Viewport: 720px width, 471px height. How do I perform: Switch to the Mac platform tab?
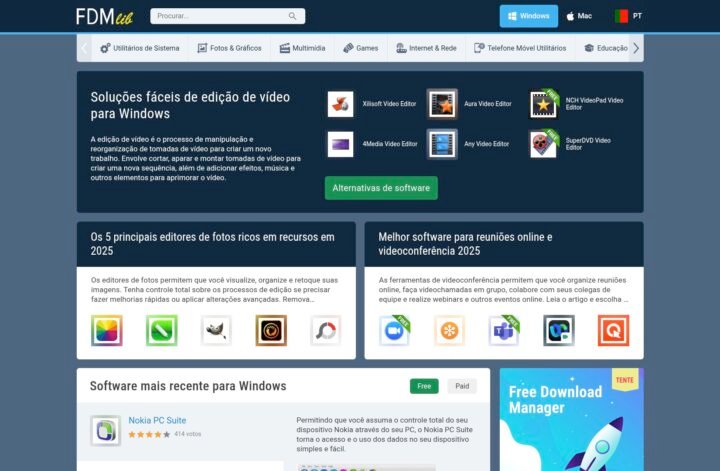coord(579,16)
